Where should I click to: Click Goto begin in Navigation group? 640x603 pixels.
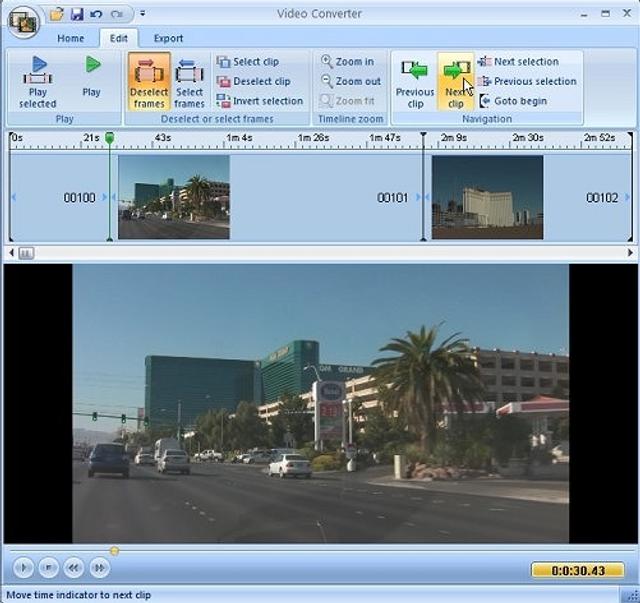point(512,101)
